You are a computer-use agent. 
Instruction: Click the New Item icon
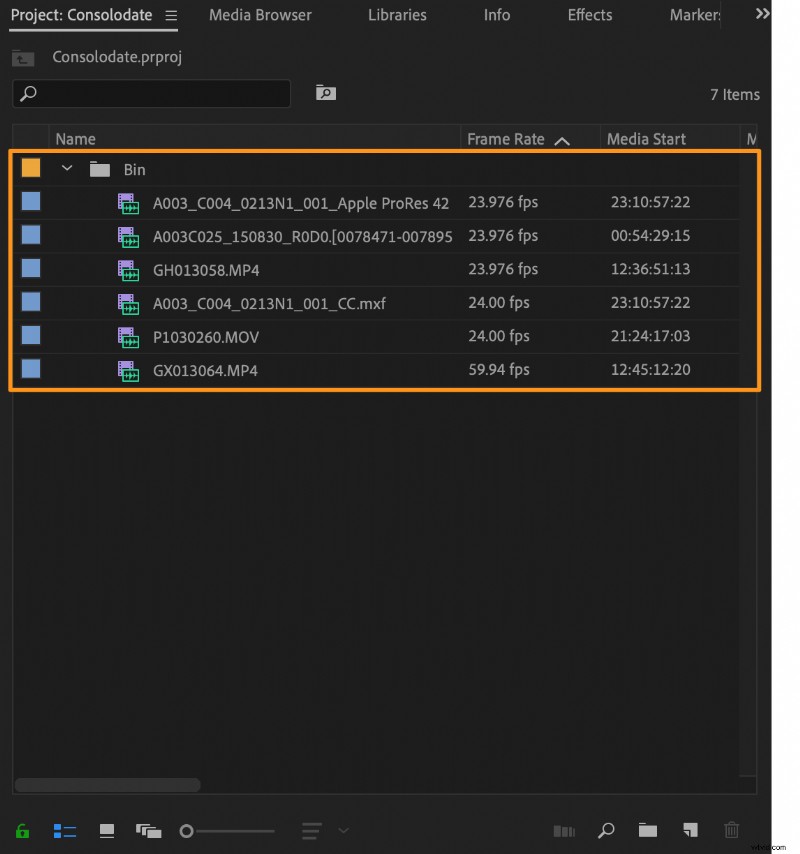[x=690, y=831]
